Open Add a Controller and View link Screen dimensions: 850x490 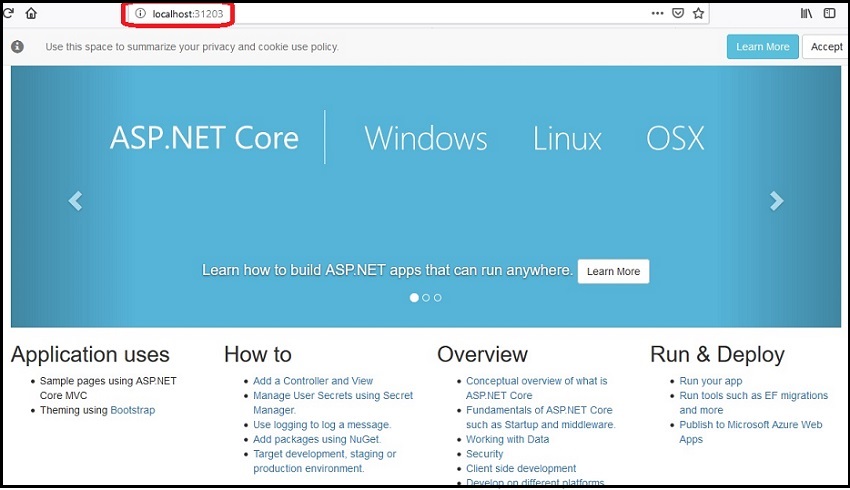click(313, 381)
